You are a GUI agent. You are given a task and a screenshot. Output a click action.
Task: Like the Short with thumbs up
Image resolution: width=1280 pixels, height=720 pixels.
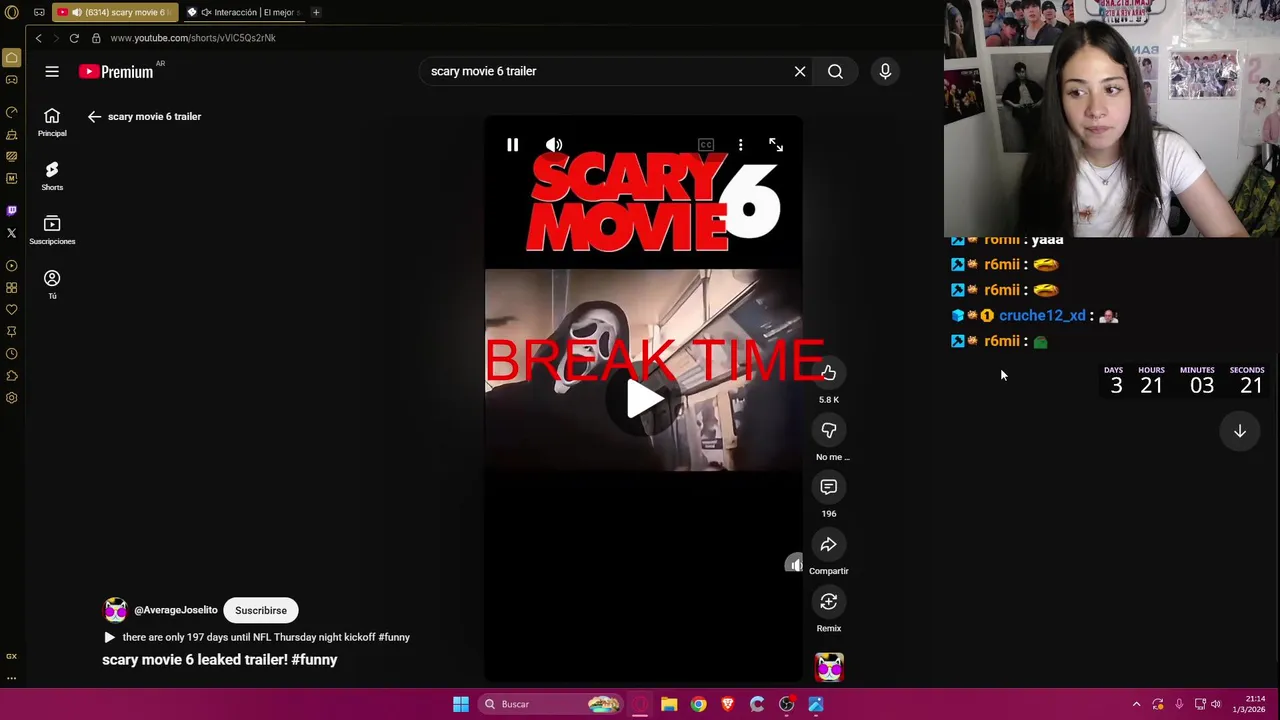point(829,373)
